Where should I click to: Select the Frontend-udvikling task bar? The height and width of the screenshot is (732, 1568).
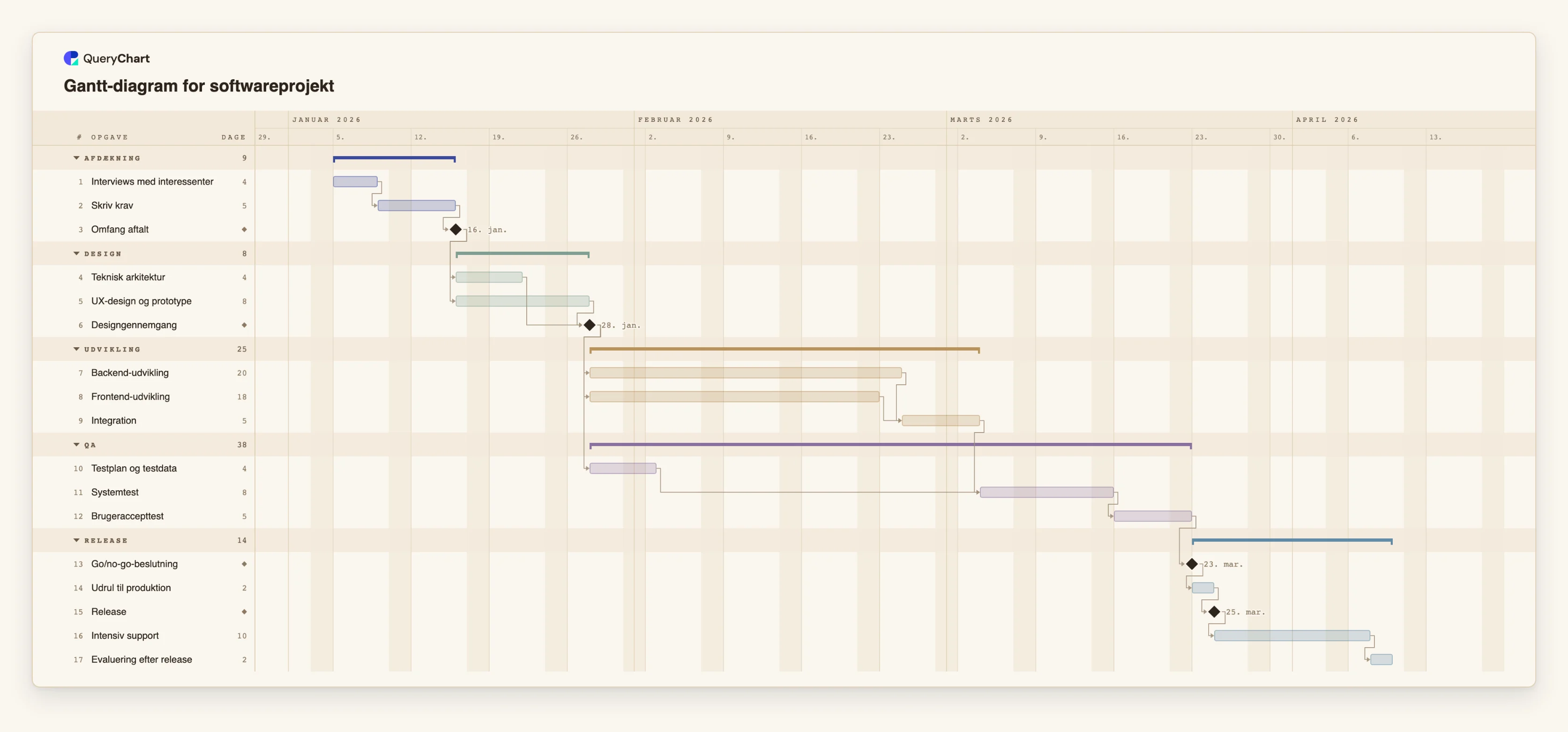735,397
